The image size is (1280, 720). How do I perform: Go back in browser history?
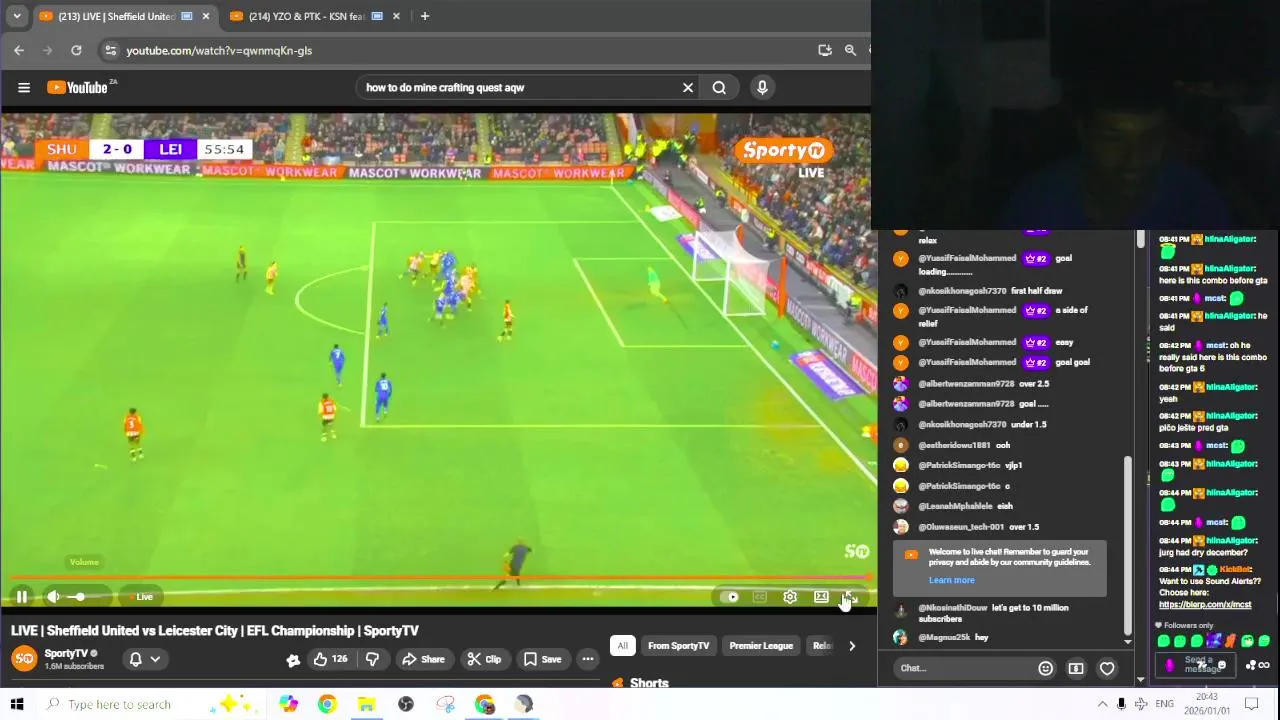19,50
